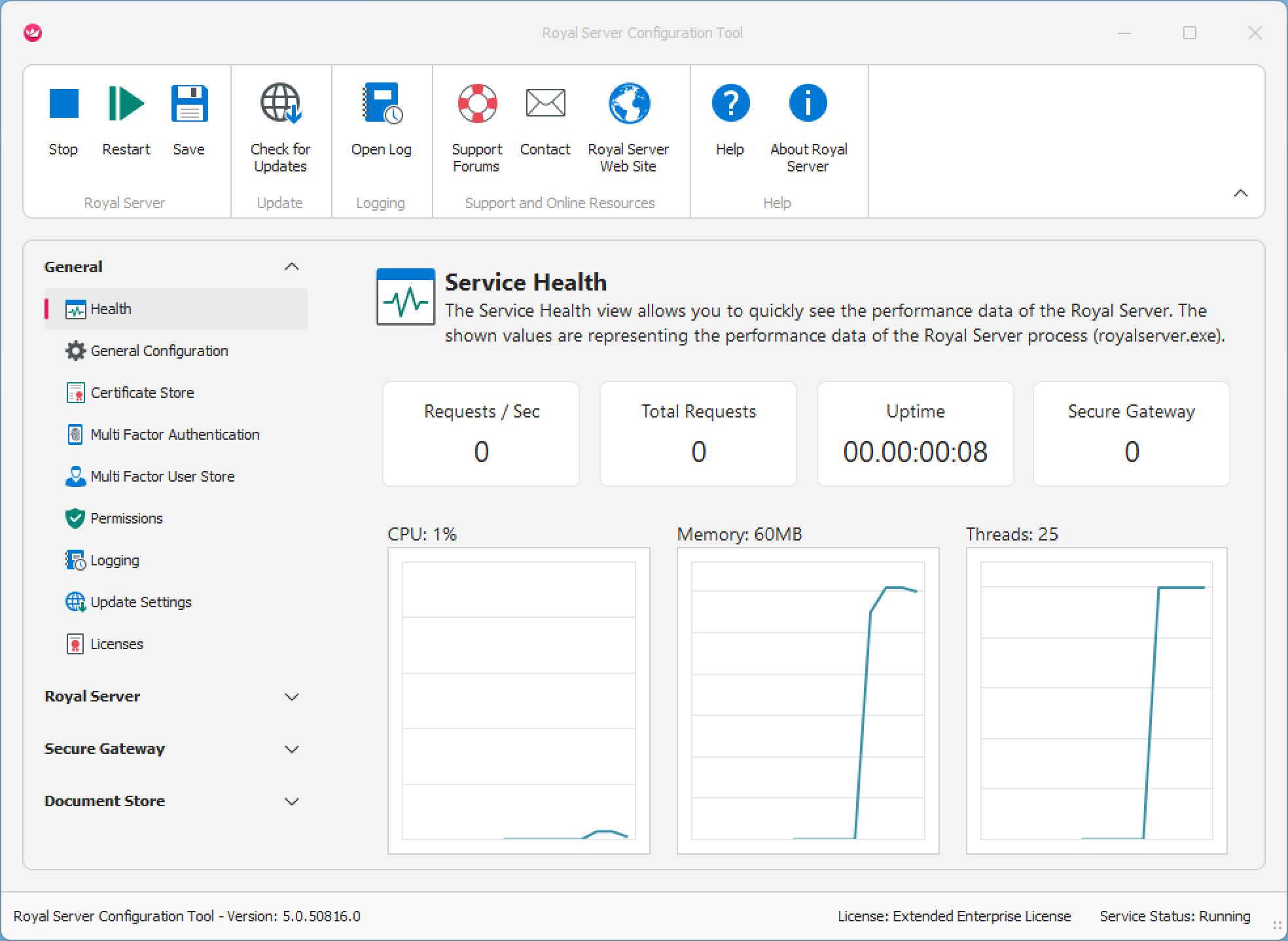Go to Multi Factor Authentication settings
The width and height of the screenshot is (1288, 941).
(x=175, y=435)
